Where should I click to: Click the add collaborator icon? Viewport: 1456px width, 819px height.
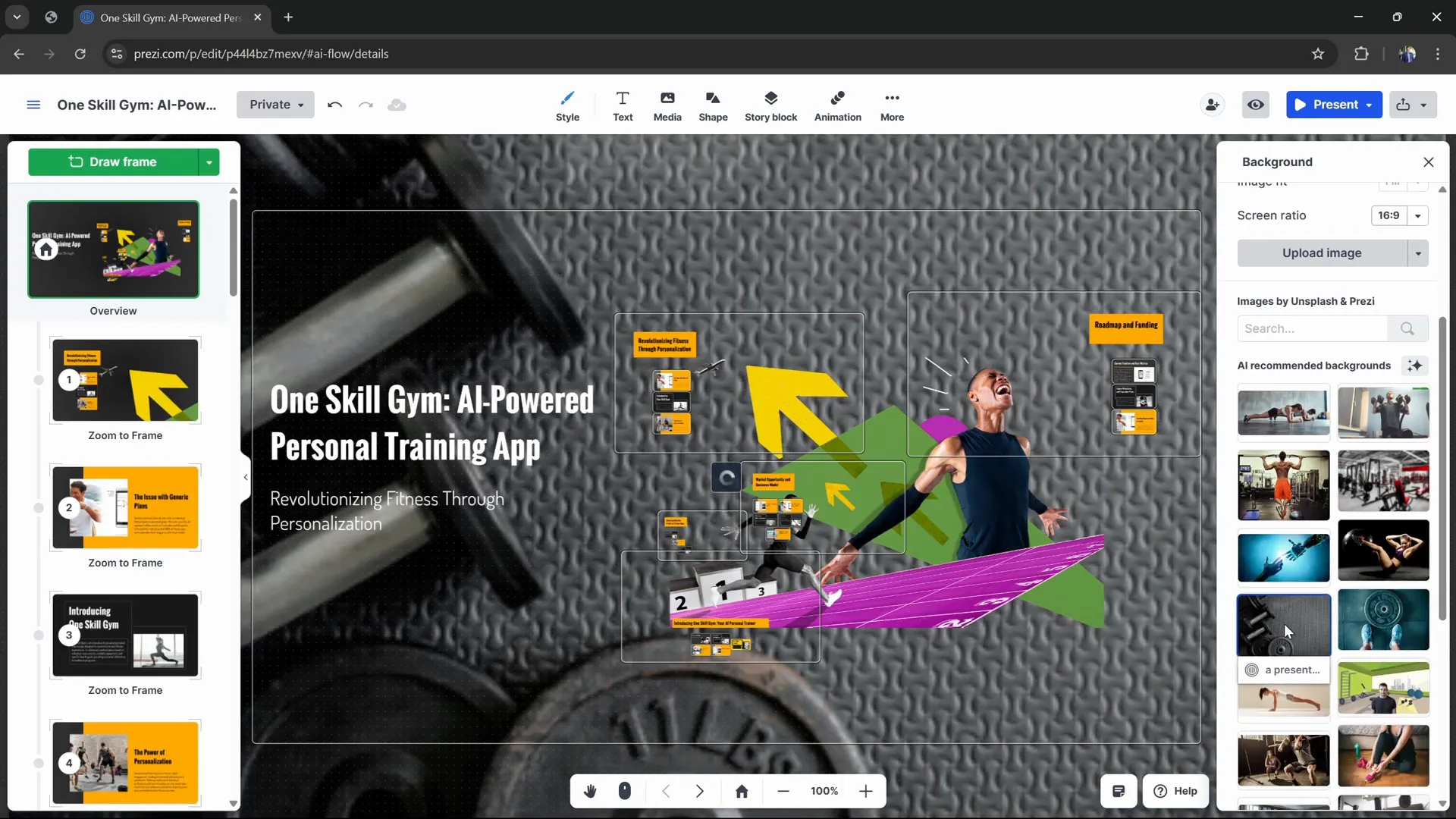pos(1213,105)
